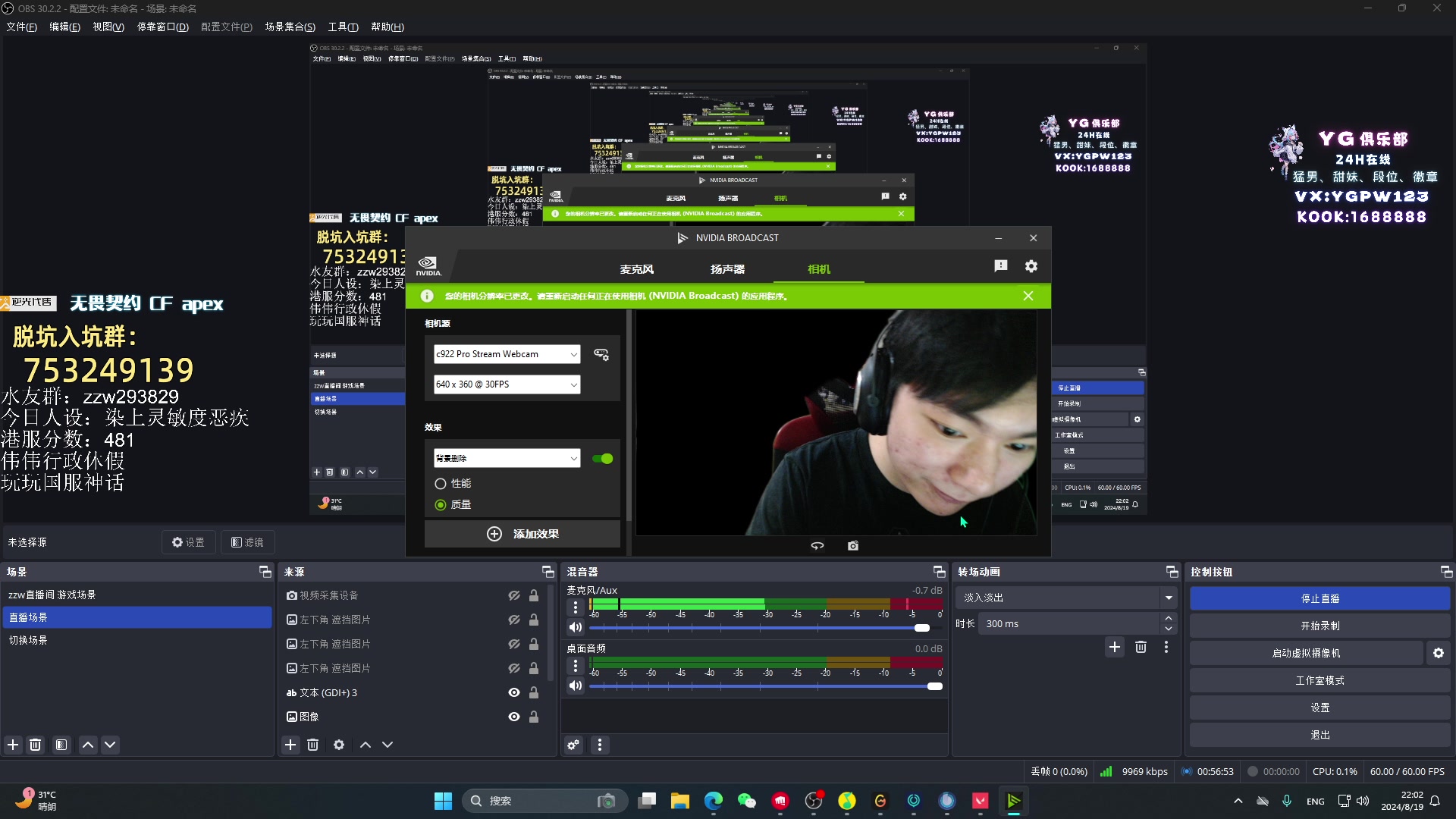Open NVIDIA Broadcast settings gear
The image size is (1456, 819).
click(1031, 266)
